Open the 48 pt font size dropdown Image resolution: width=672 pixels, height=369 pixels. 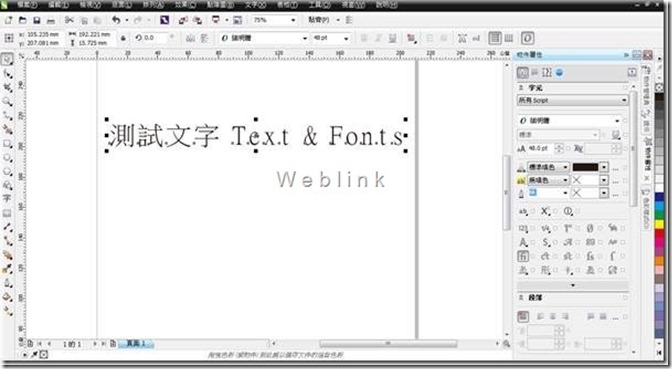point(346,38)
